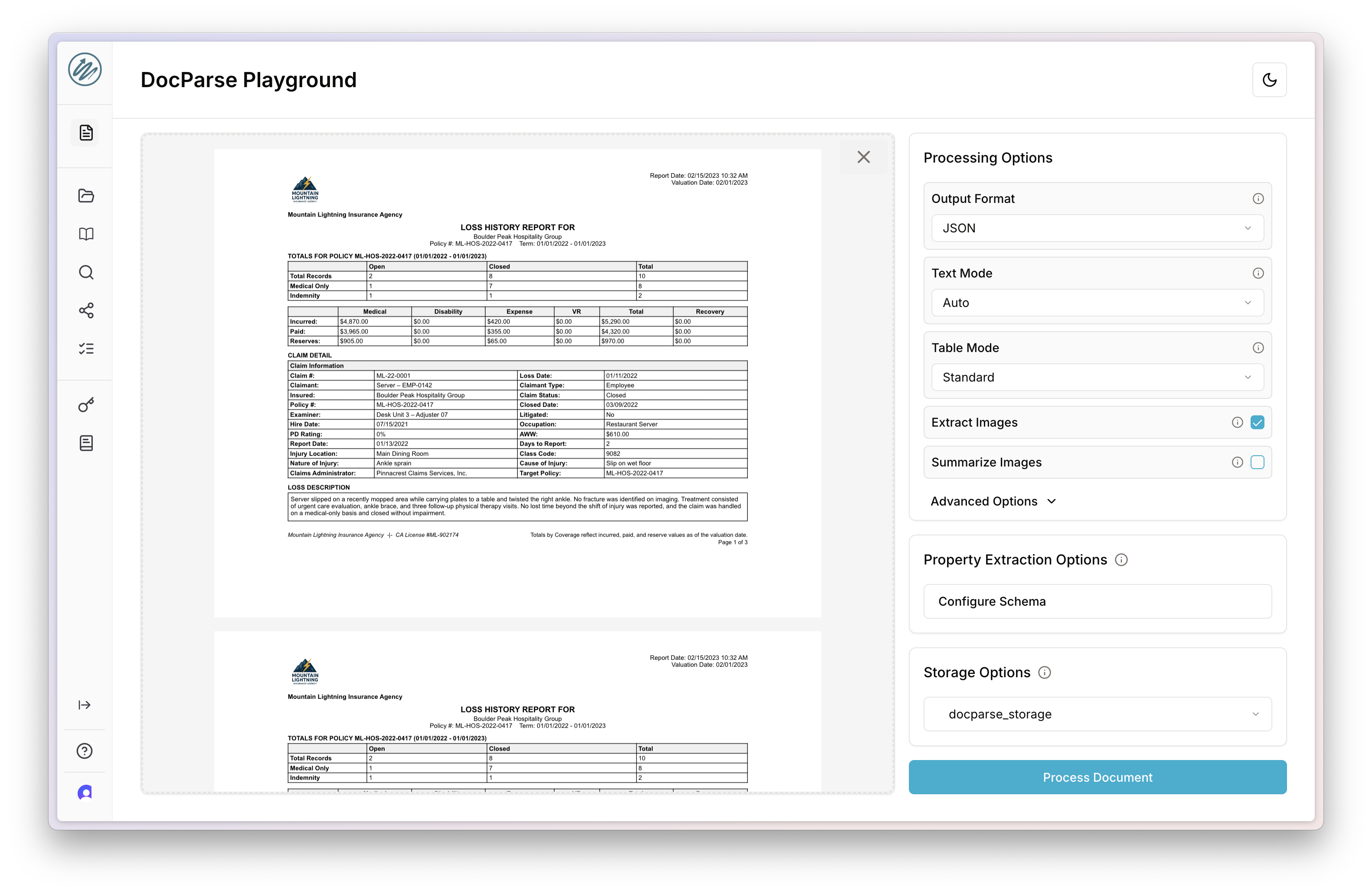Expand Advanced Options
Image resolution: width=1372 pixels, height=894 pixels.
(993, 502)
